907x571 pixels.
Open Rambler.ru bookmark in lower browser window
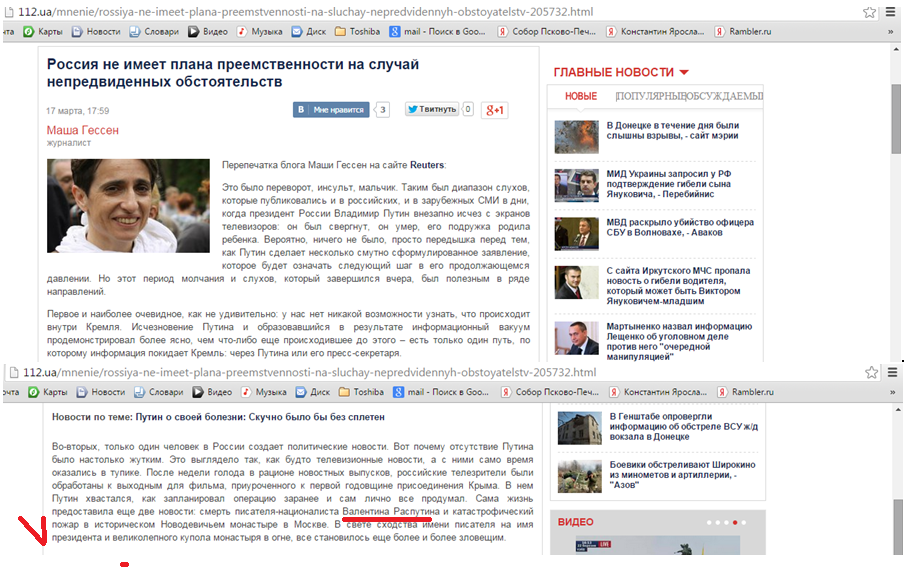[x=746, y=392]
